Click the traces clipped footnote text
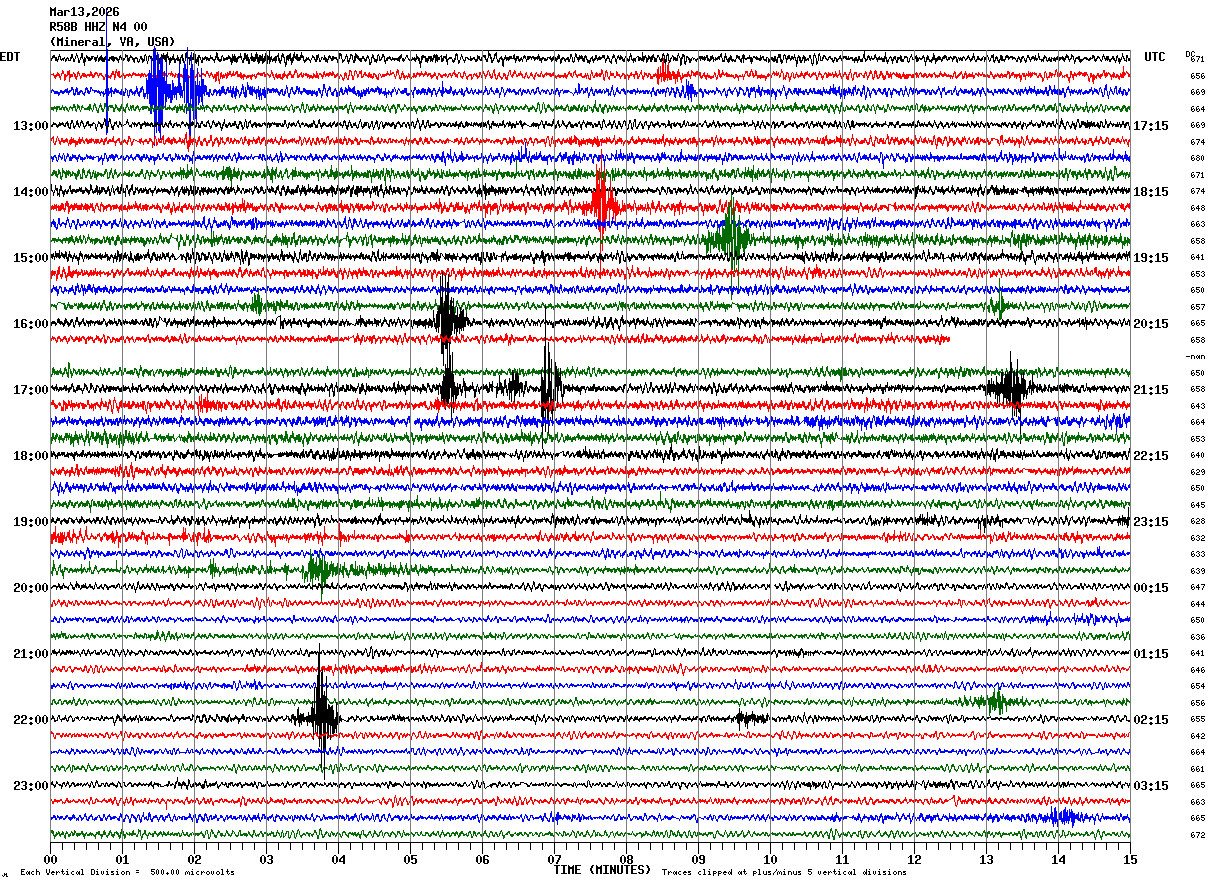 [x=784, y=872]
